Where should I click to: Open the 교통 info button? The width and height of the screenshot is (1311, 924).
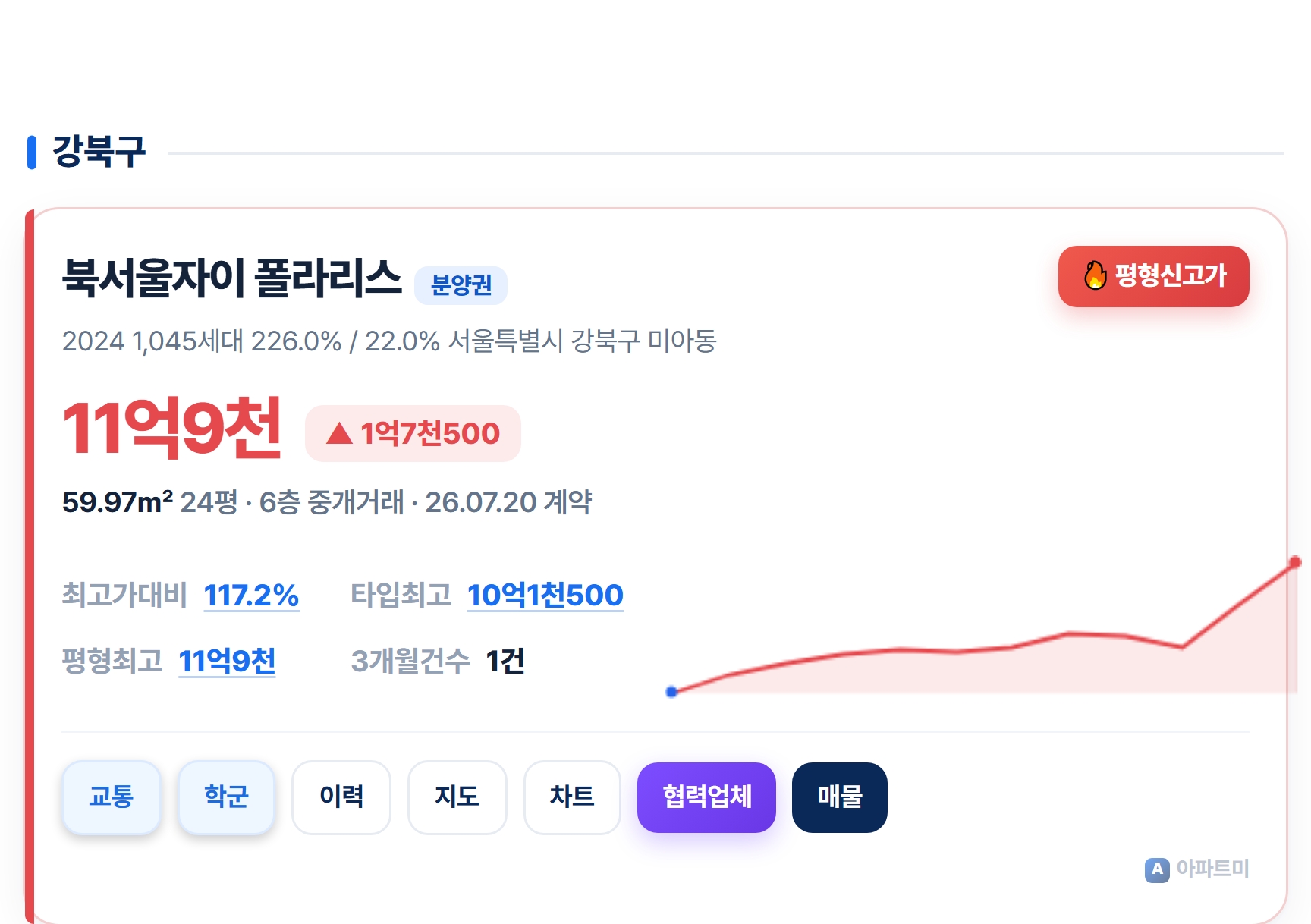click(112, 797)
